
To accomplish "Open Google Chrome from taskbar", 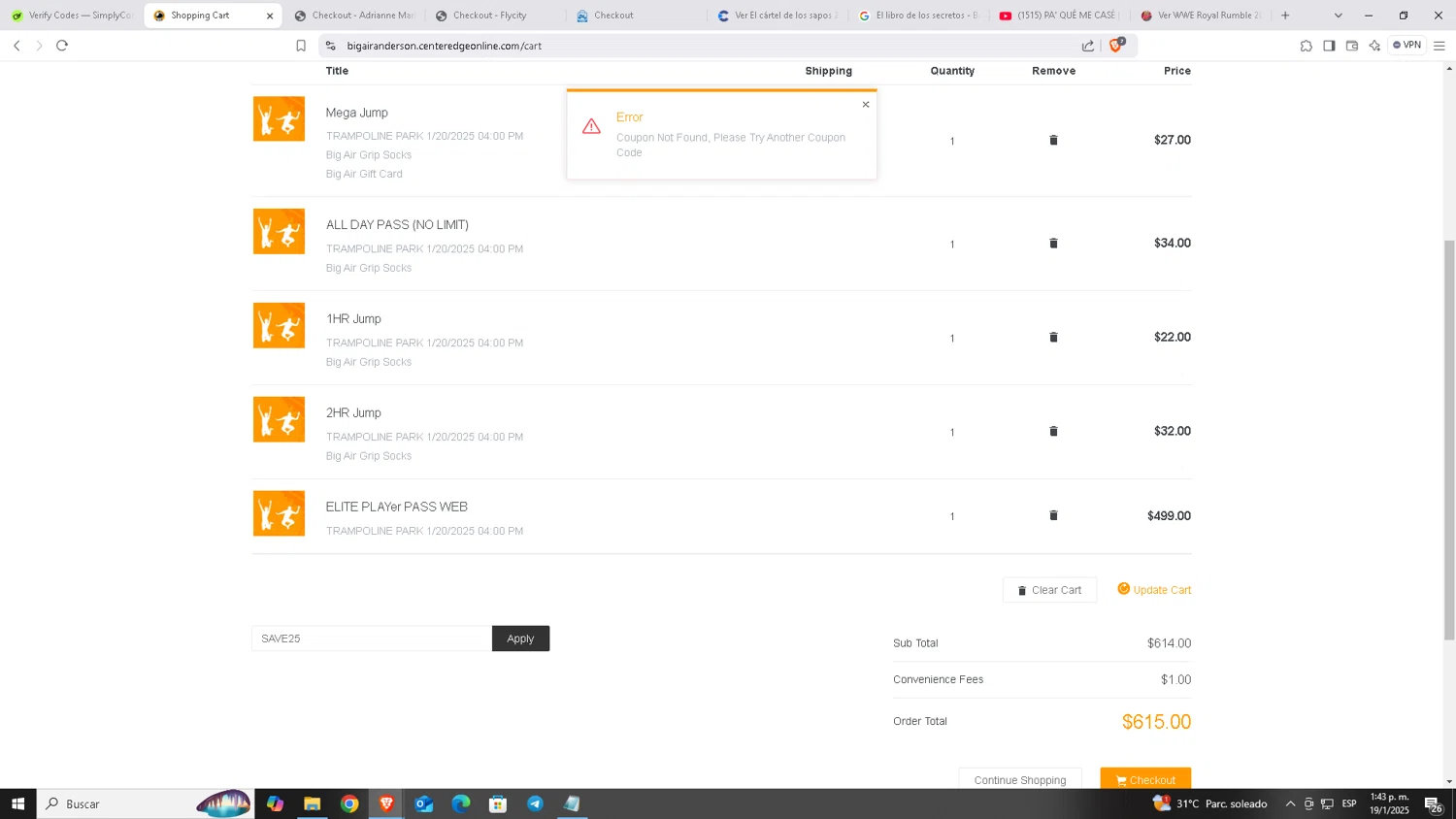I will click(x=349, y=803).
